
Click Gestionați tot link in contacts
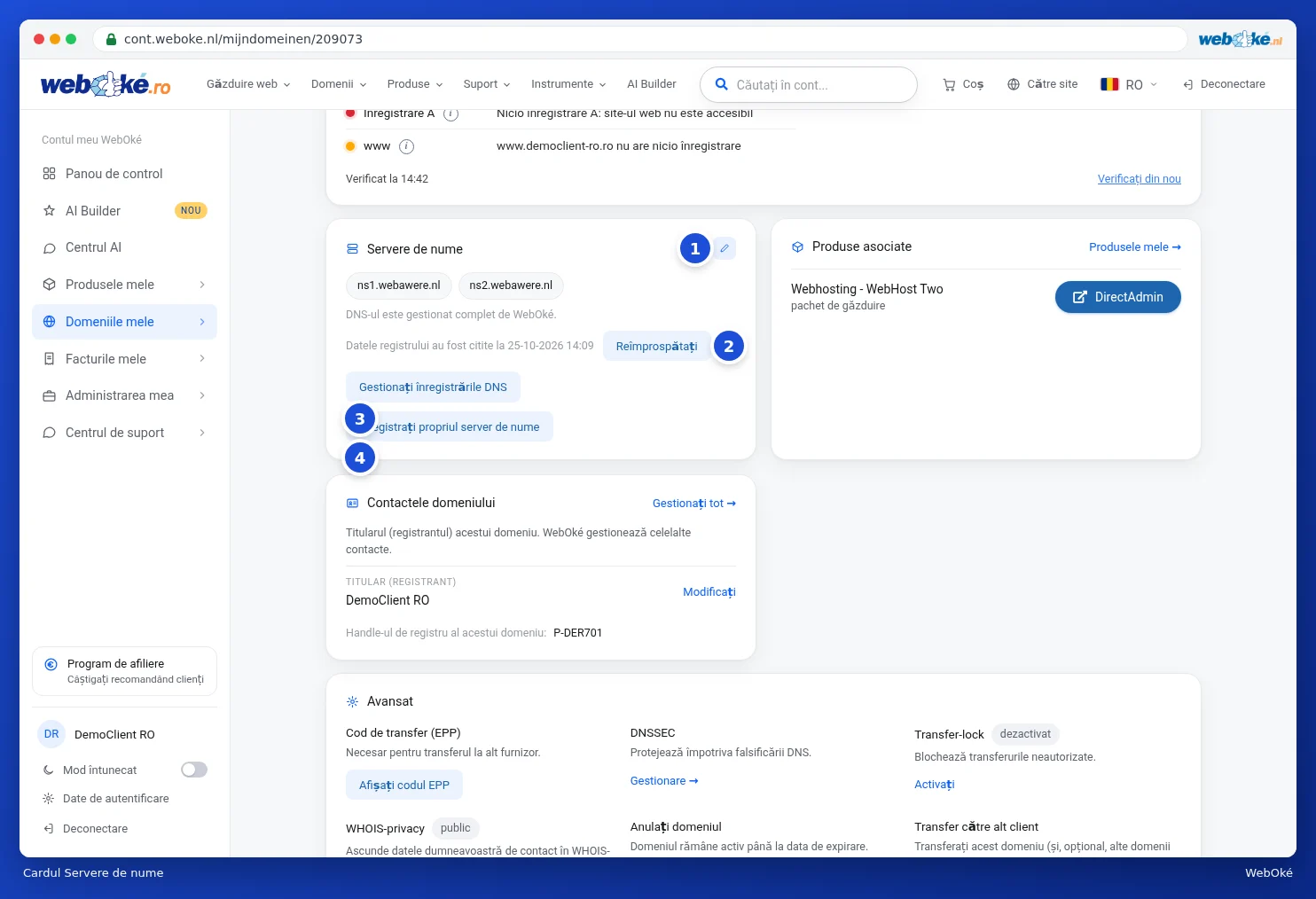(694, 504)
